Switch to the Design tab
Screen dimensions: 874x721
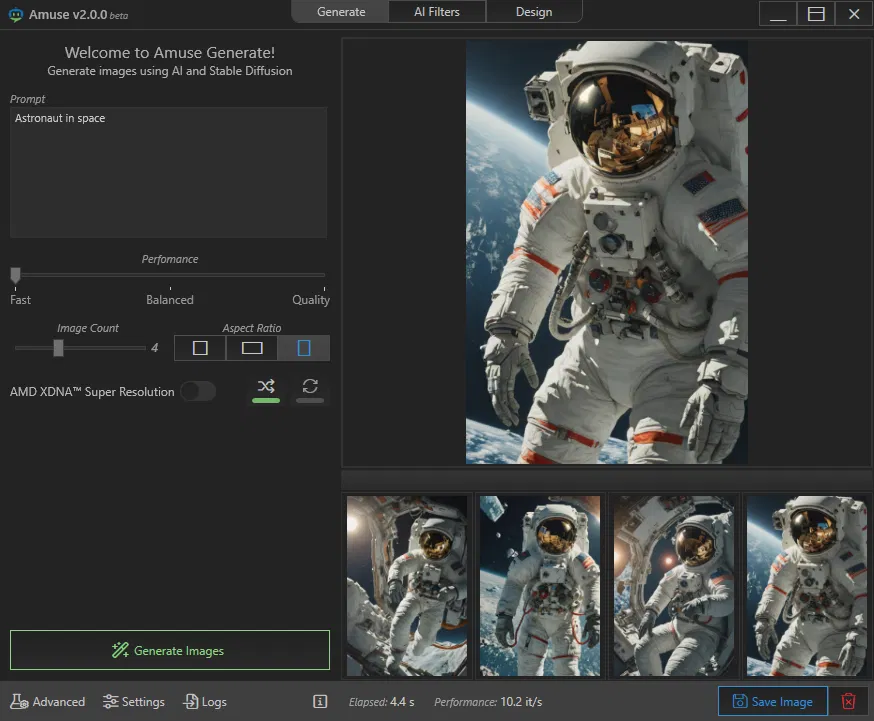coord(533,12)
